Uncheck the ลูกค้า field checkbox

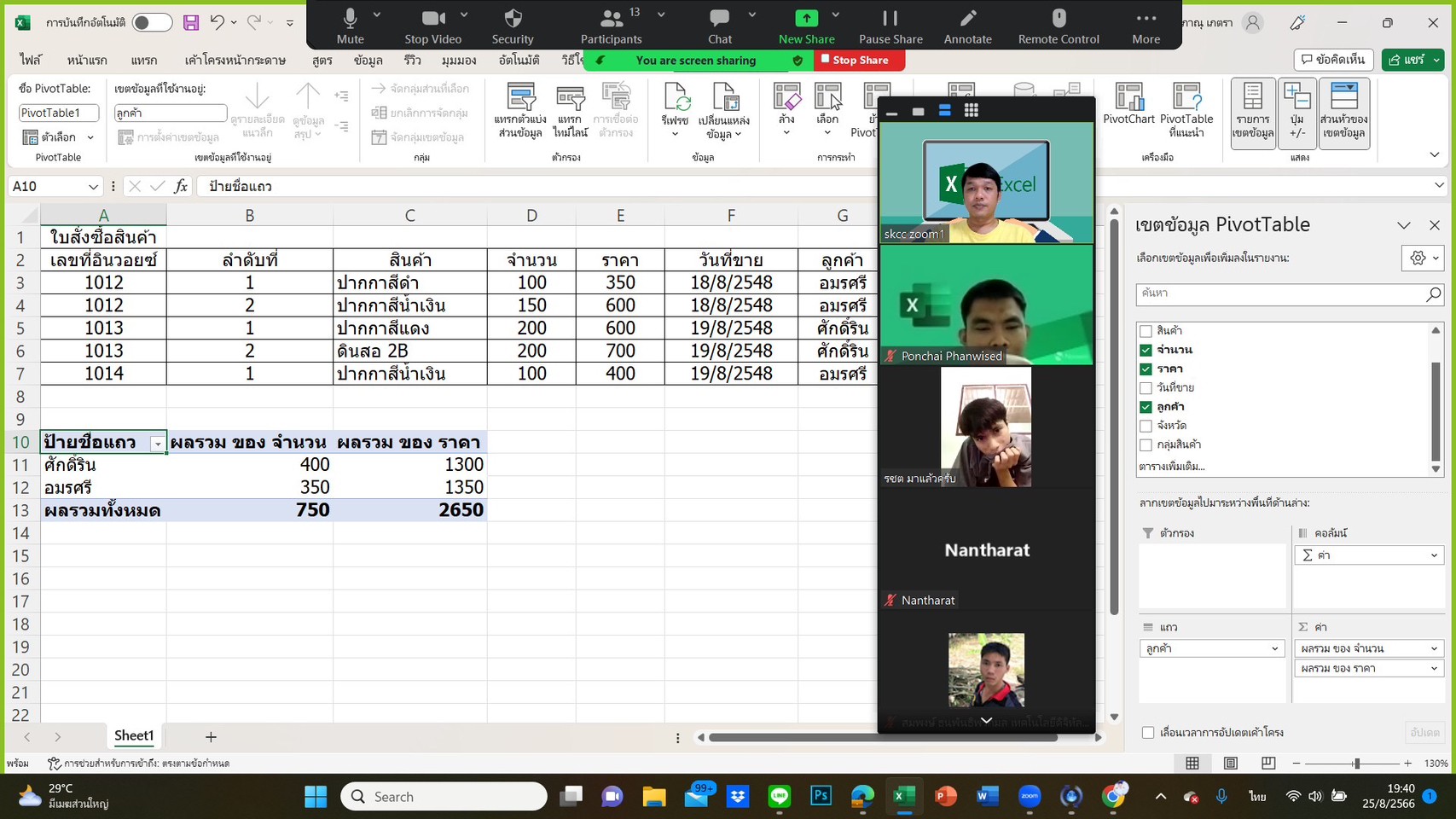tap(1146, 407)
